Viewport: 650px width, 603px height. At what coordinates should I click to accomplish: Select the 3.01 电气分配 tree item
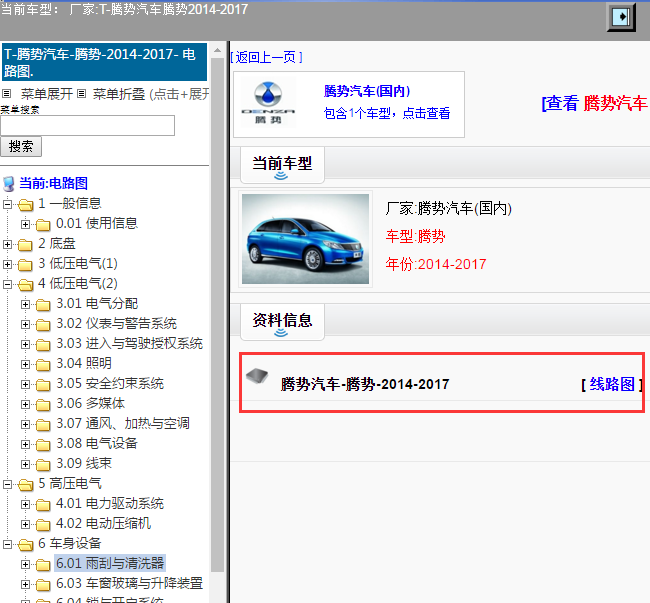tap(97, 304)
